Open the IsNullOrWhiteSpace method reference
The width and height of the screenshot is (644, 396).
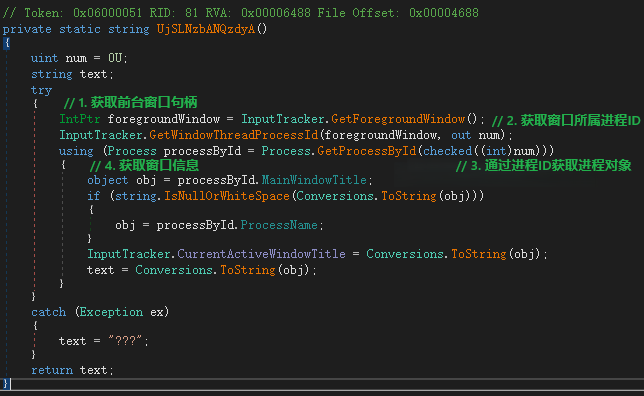(x=227, y=196)
